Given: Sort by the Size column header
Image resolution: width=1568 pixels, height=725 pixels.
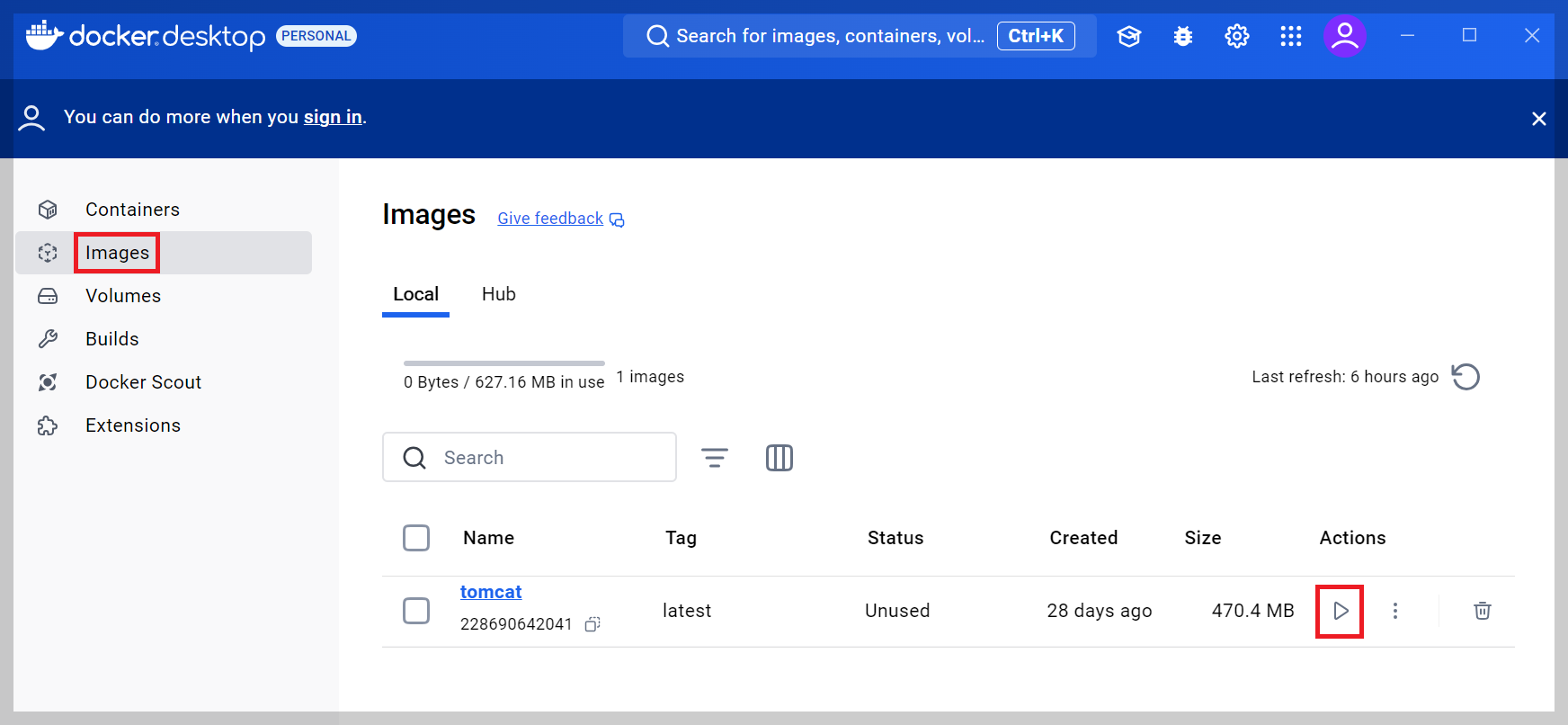Looking at the screenshot, I should pyautogui.click(x=1203, y=538).
